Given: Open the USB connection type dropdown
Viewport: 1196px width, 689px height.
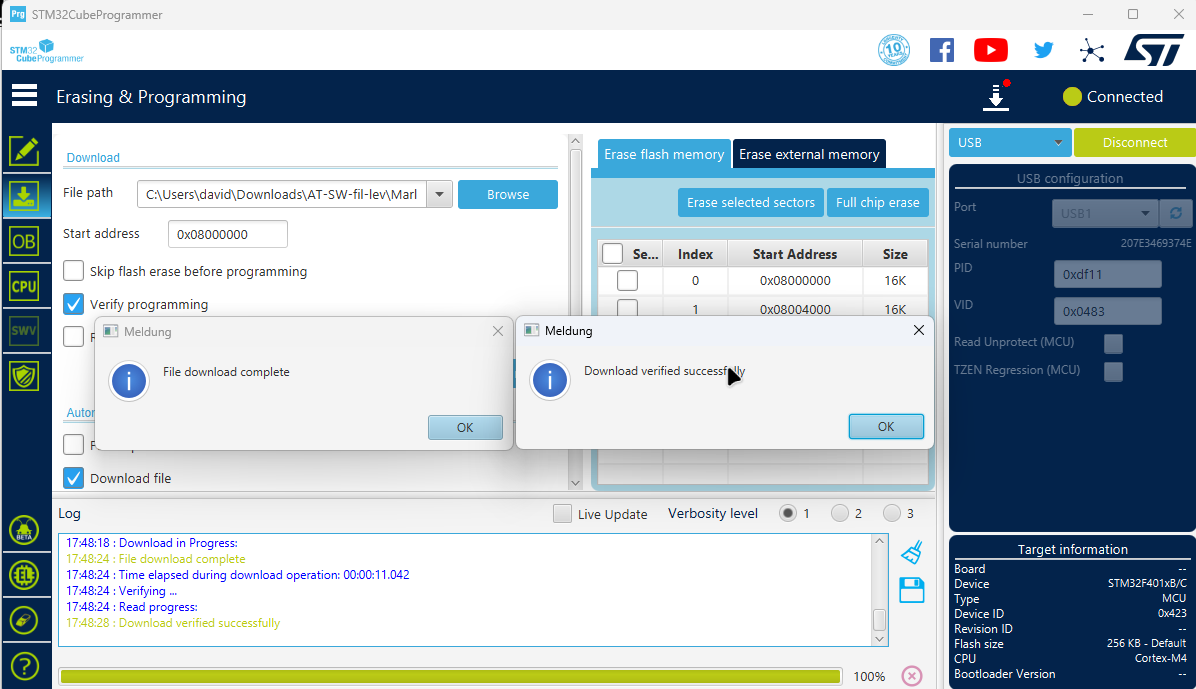Looking at the screenshot, I should click(x=1009, y=143).
